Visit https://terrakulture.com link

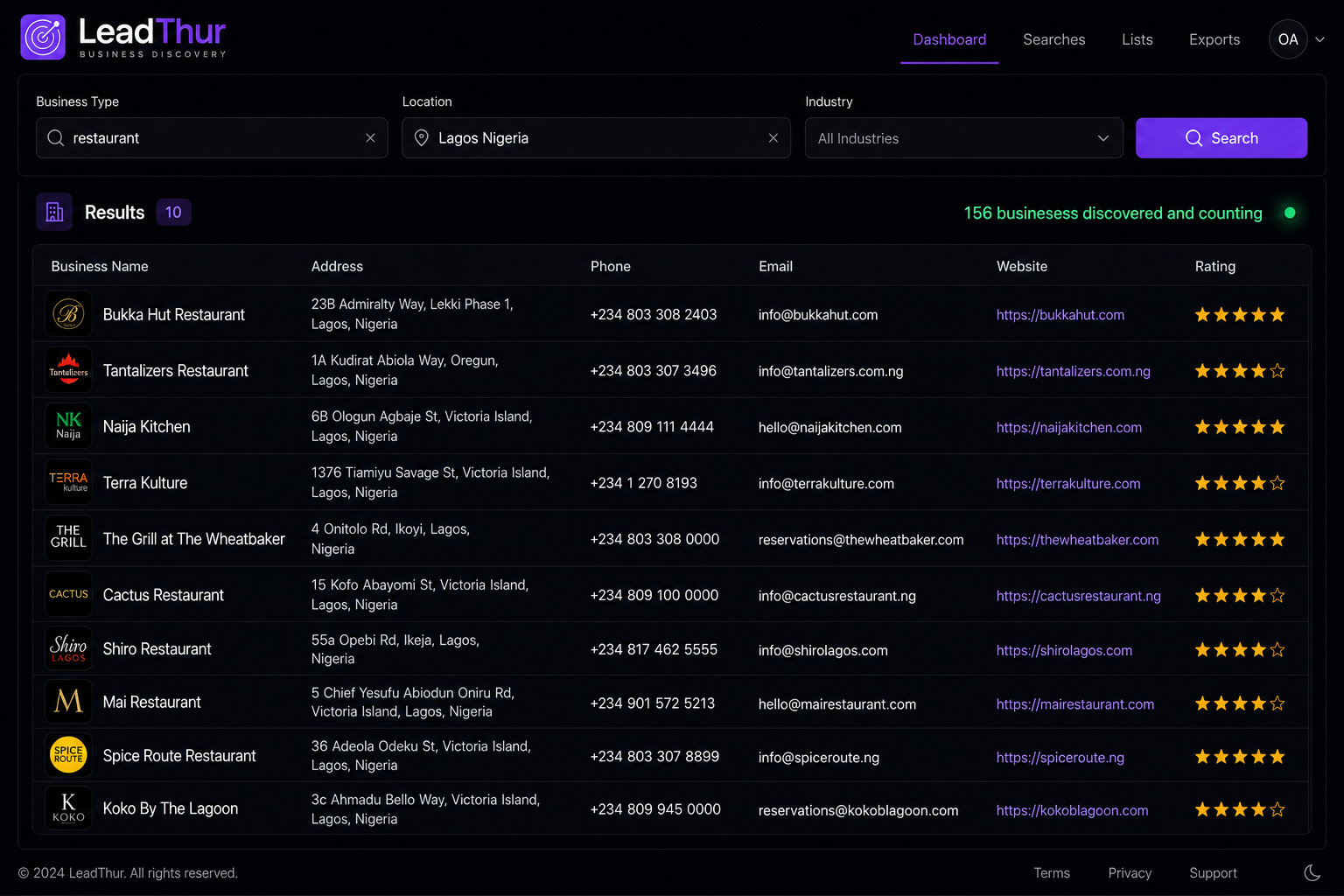click(x=1068, y=483)
